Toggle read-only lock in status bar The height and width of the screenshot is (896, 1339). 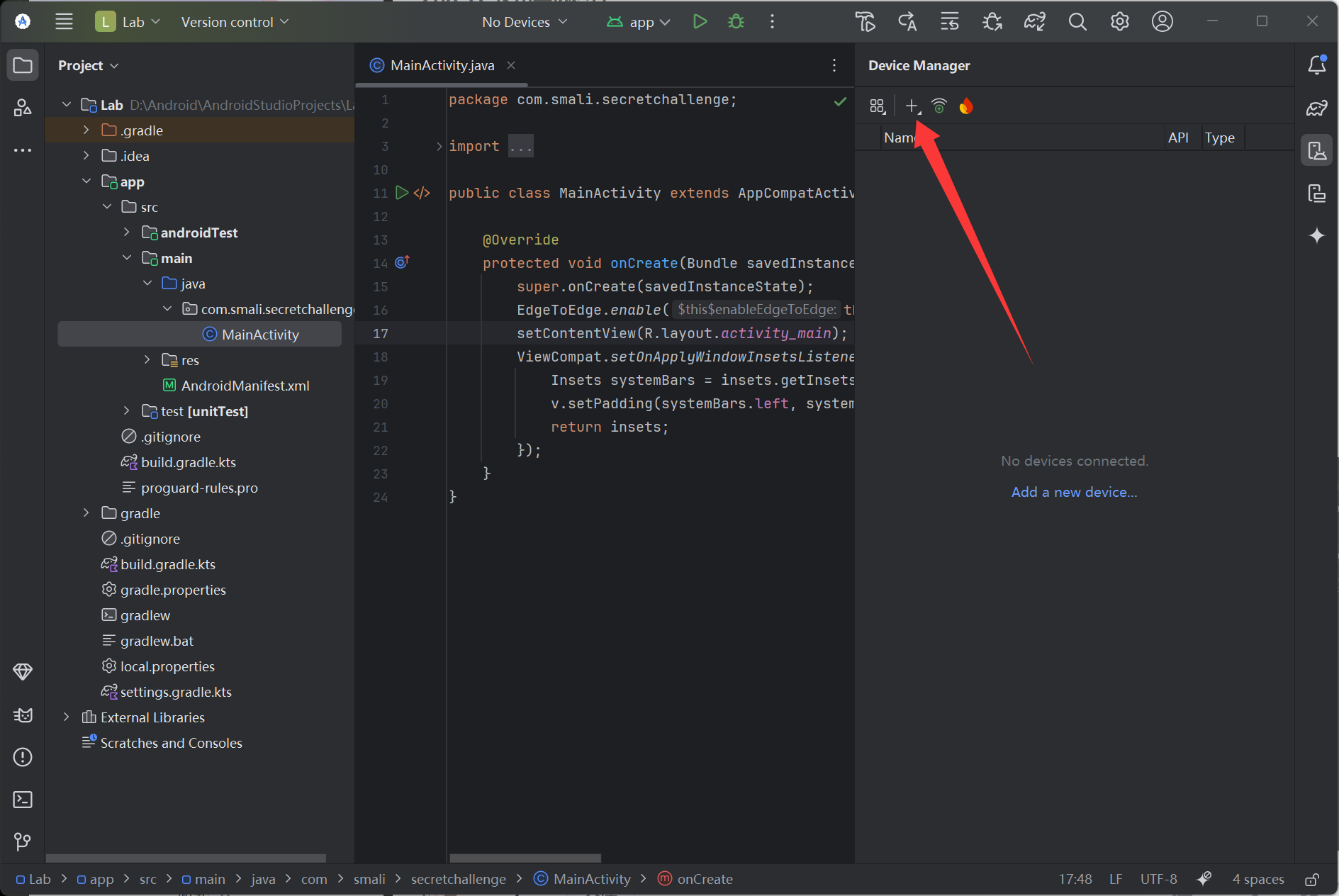(1312, 879)
